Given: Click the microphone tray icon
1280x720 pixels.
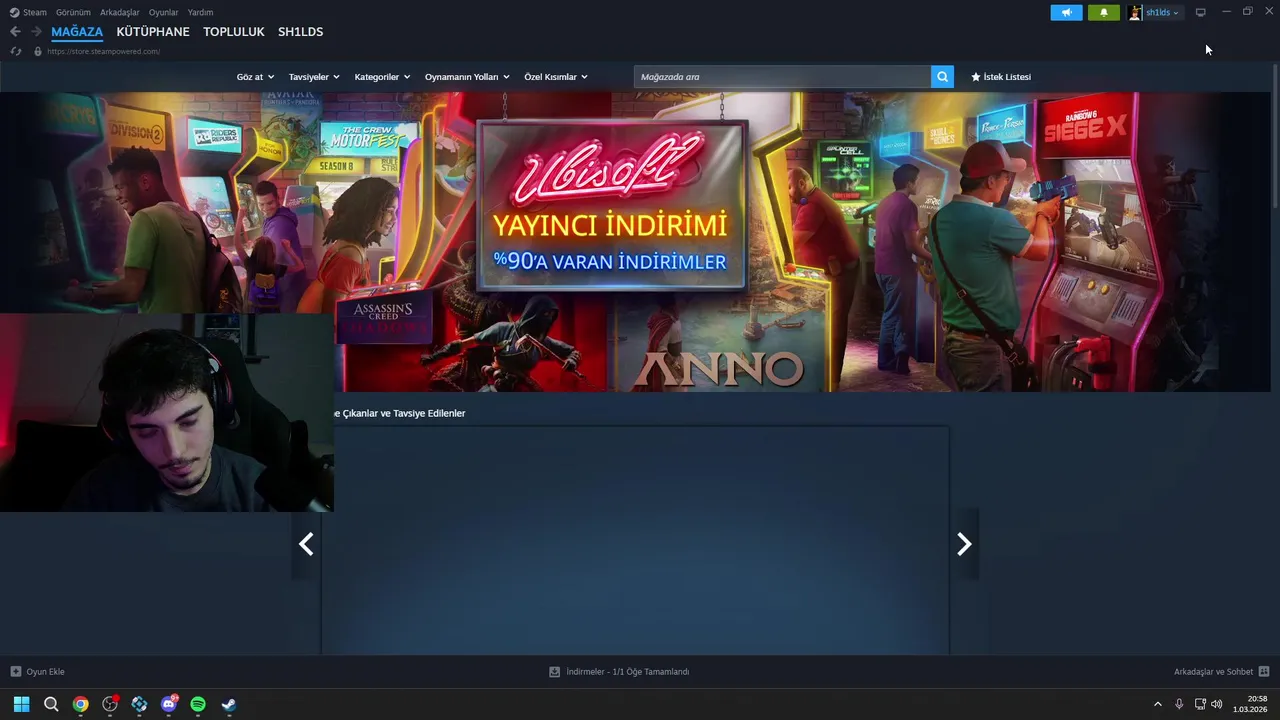Looking at the screenshot, I should [1179, 704].
